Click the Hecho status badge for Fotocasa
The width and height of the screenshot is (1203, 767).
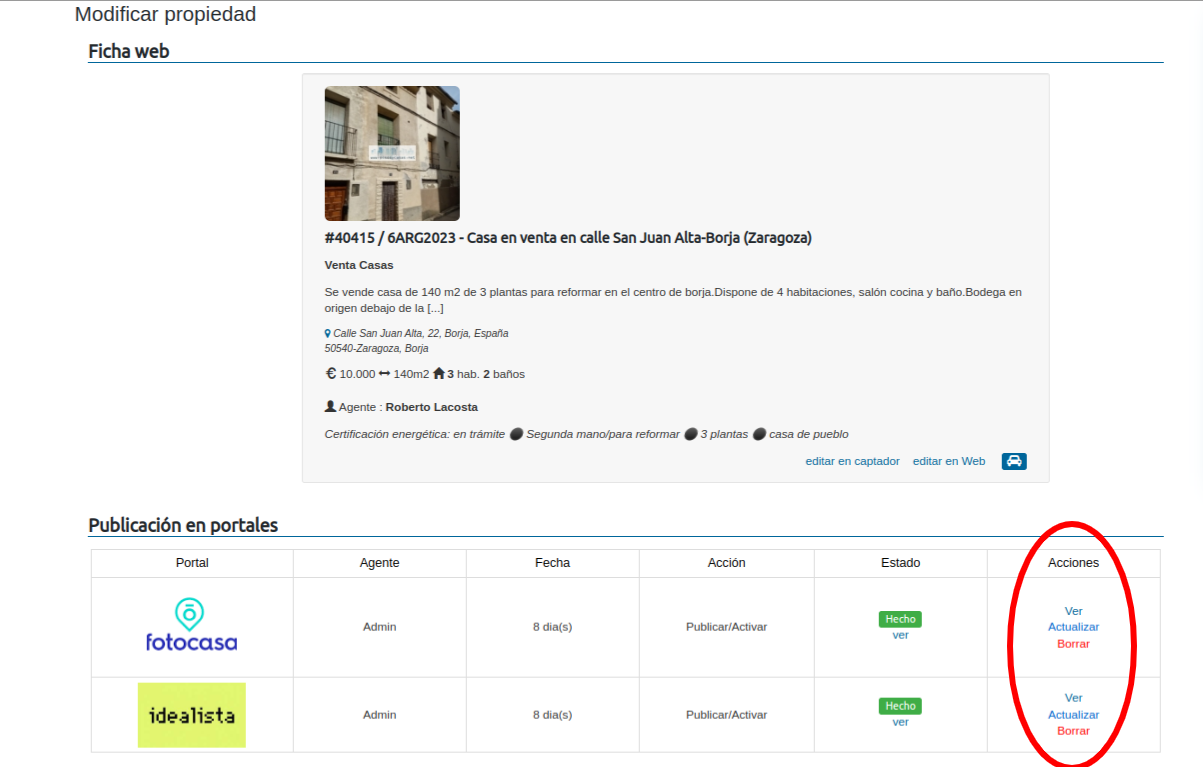click(x=900, y=619)
